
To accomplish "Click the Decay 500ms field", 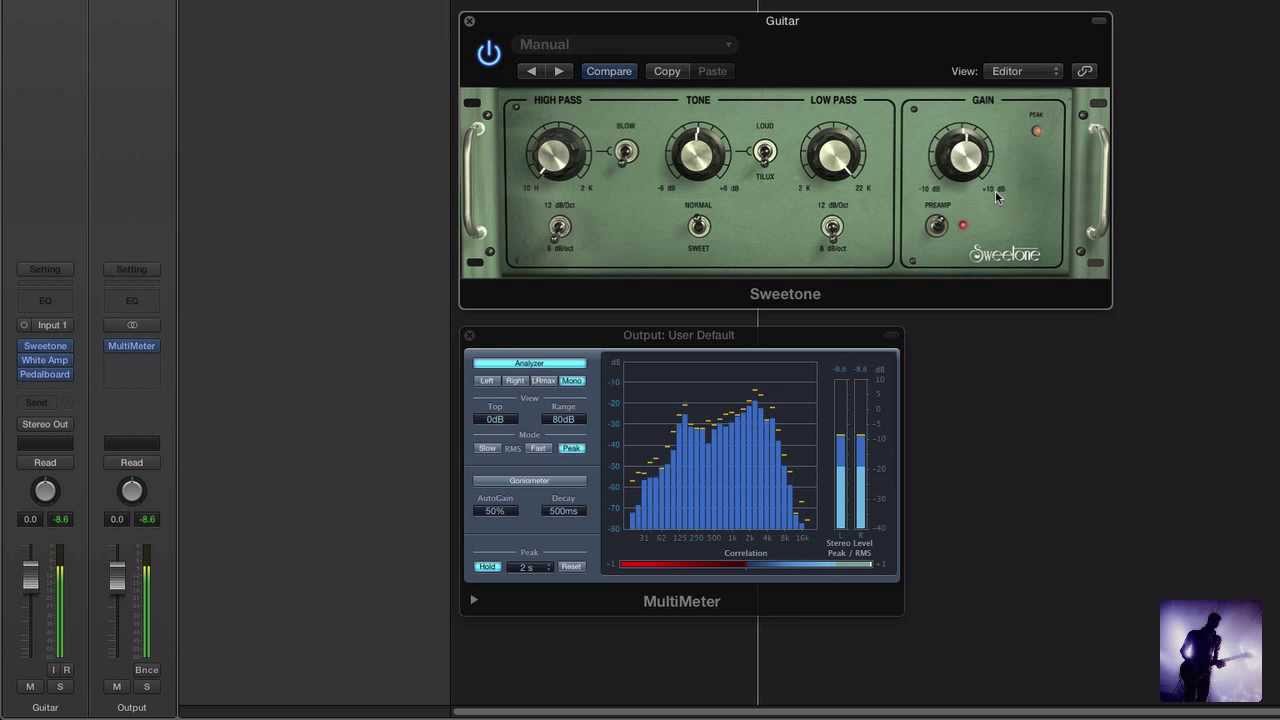I will click(x=563, y=511).
